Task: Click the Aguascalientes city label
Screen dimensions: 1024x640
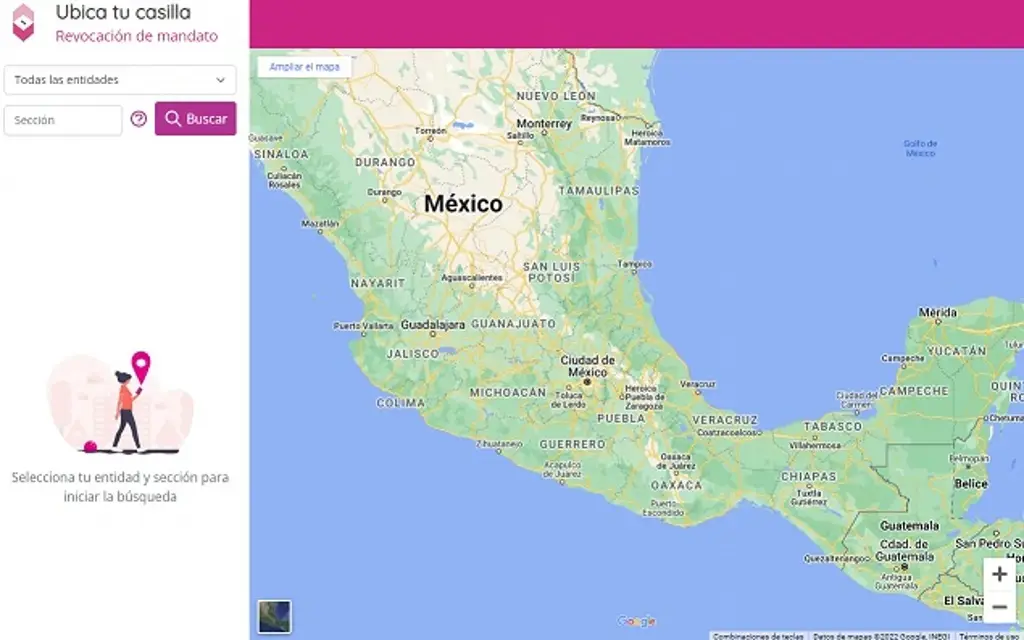Action: pos(472,278)
